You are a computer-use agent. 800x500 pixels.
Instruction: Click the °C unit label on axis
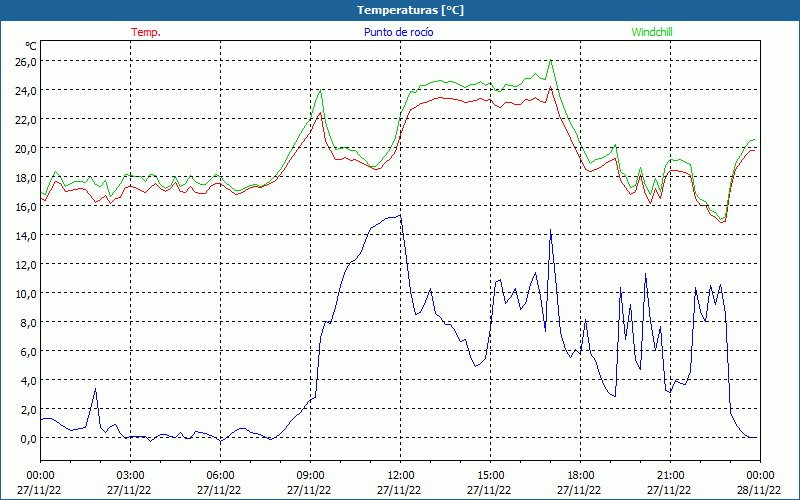31,46
